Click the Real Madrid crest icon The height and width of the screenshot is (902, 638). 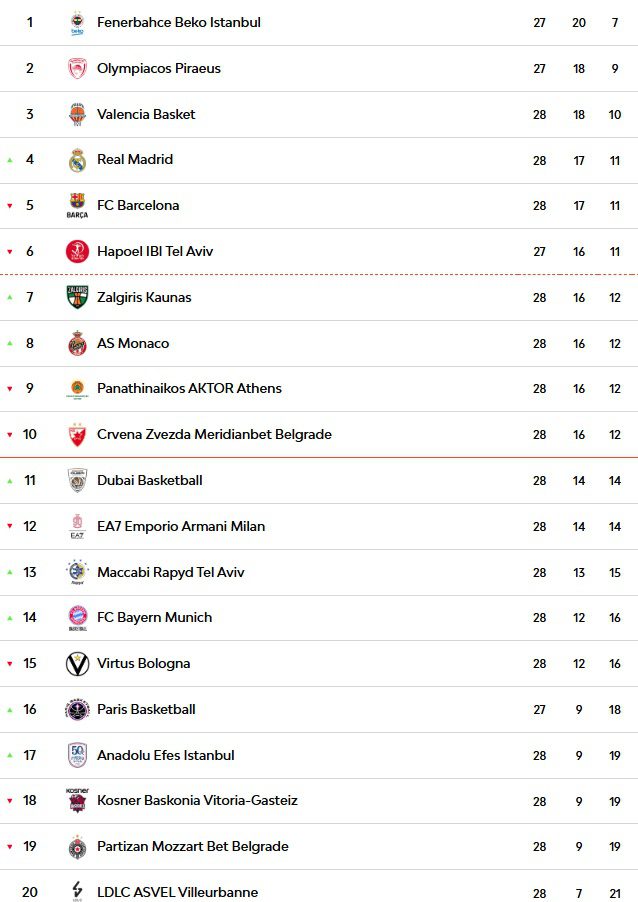[x=77, y=160]
